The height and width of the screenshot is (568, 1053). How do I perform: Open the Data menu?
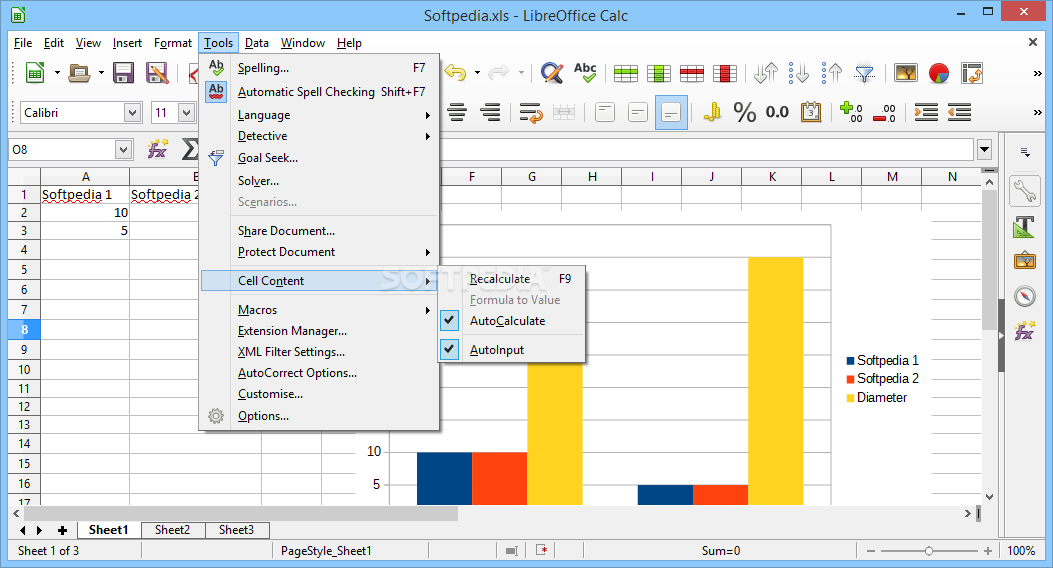(x=257, y=43)
